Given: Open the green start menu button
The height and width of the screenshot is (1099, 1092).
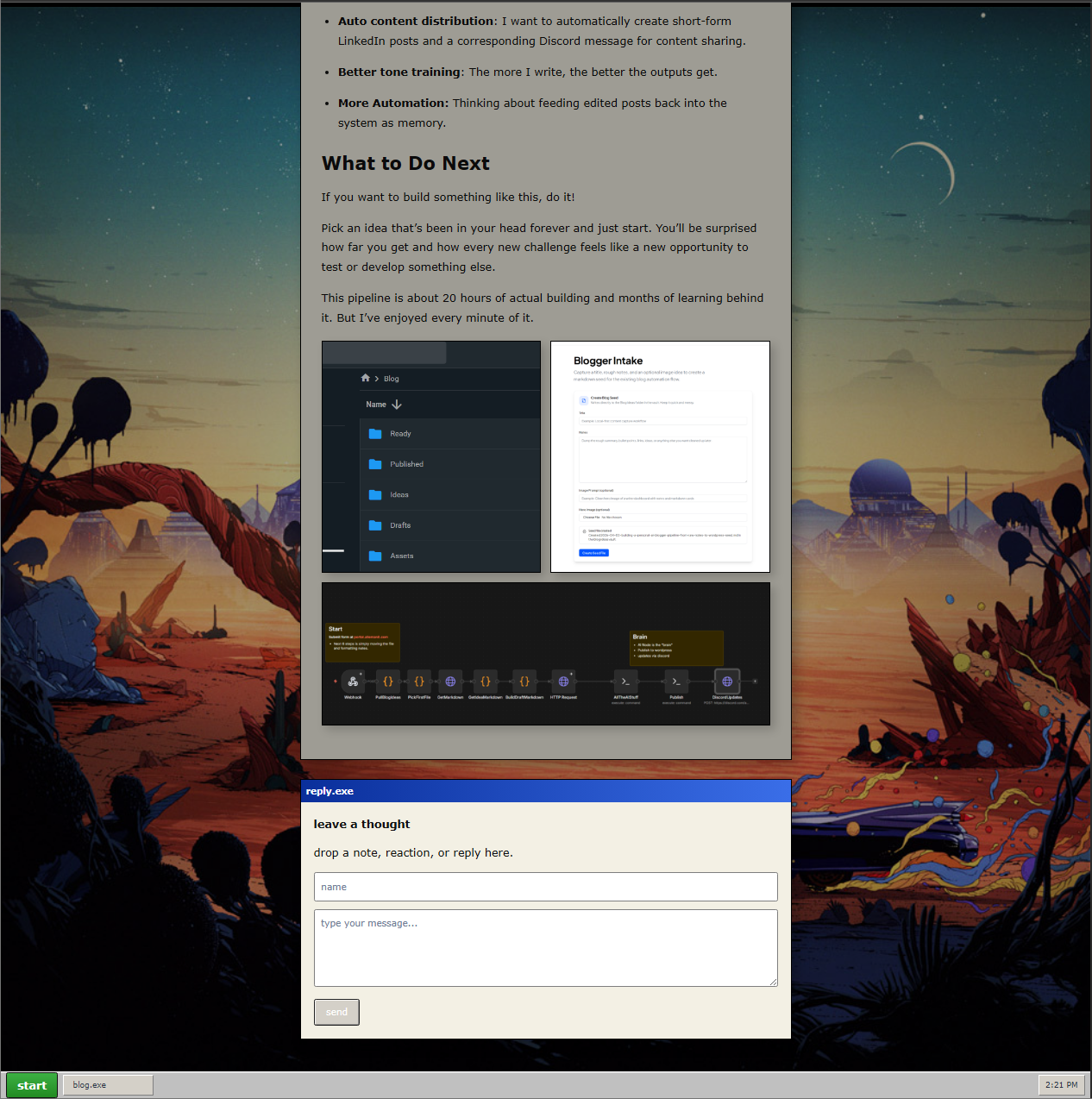Looking at the screenshot, I should tap(32, 1085).
